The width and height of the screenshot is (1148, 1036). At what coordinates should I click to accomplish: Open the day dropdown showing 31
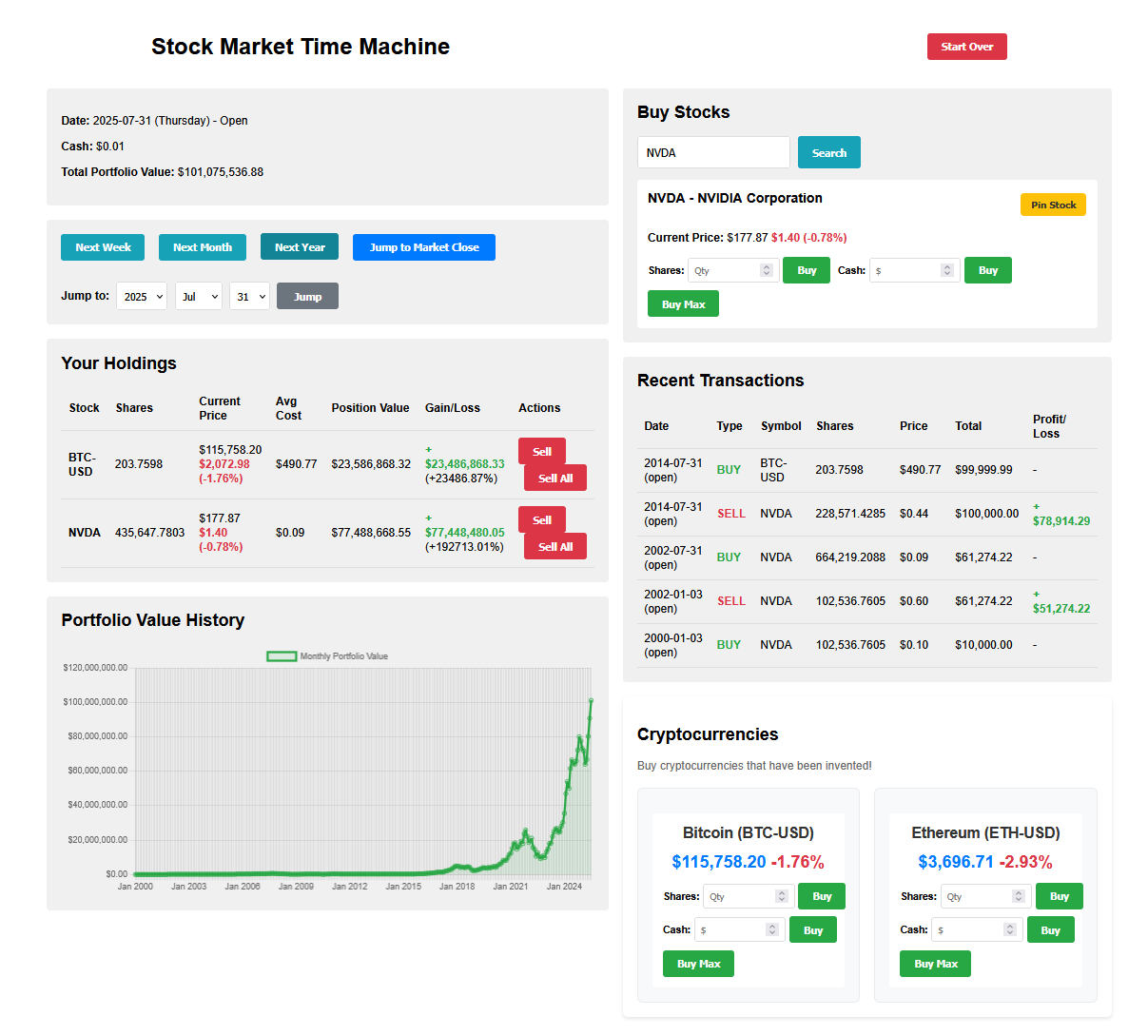point(249,297)
